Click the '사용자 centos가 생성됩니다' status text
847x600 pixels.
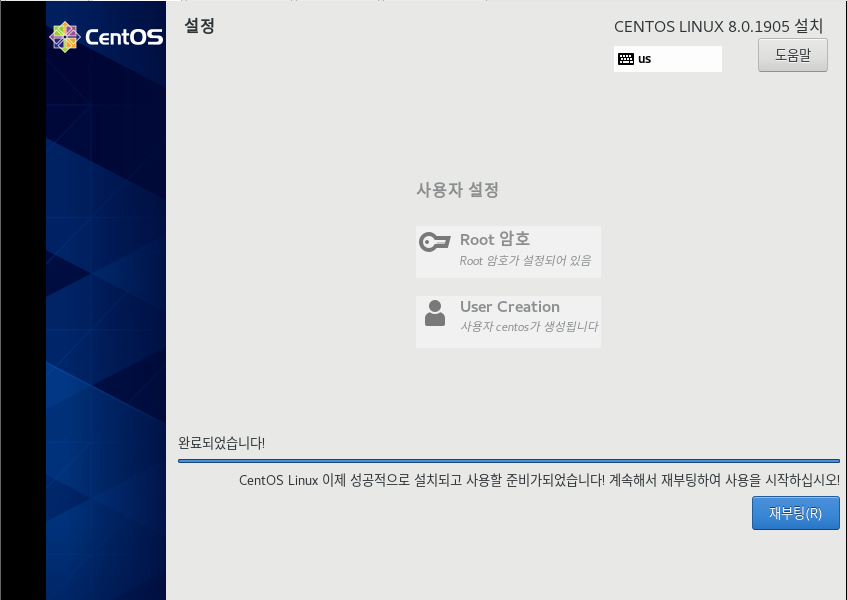pyautogui.click(x=529, y=327)
